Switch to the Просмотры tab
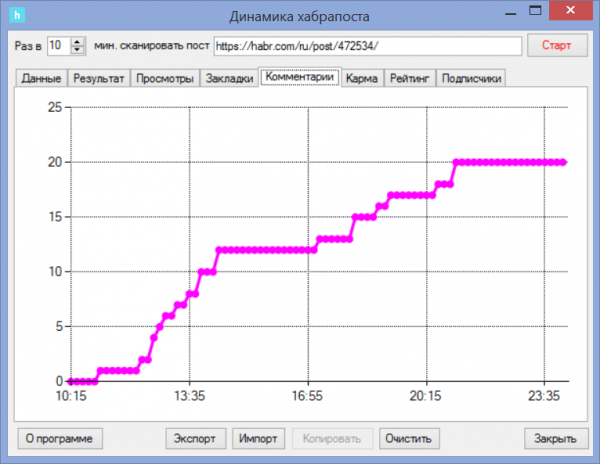 pos(165,79)
